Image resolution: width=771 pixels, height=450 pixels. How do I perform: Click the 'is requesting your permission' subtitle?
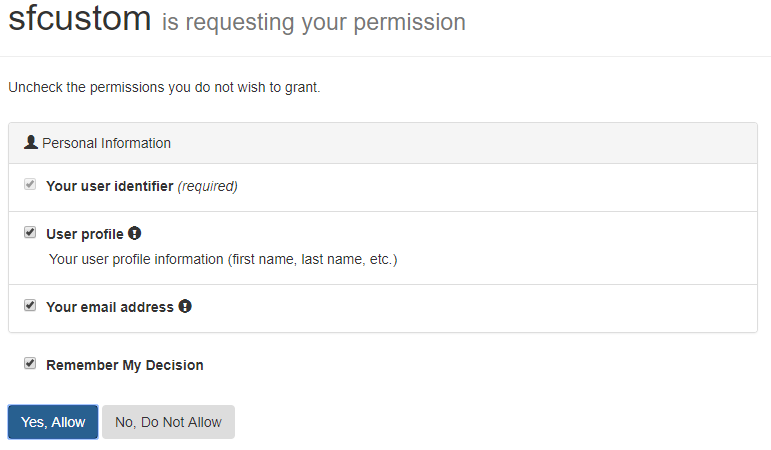click(314, 22)
